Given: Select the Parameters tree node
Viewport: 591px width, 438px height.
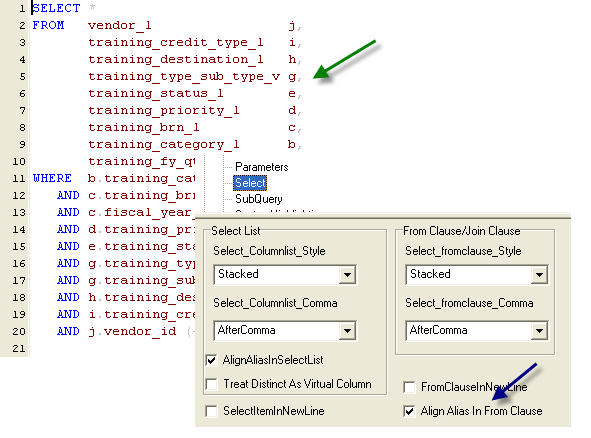Looking at the screenshot, I should click(262, 167).
